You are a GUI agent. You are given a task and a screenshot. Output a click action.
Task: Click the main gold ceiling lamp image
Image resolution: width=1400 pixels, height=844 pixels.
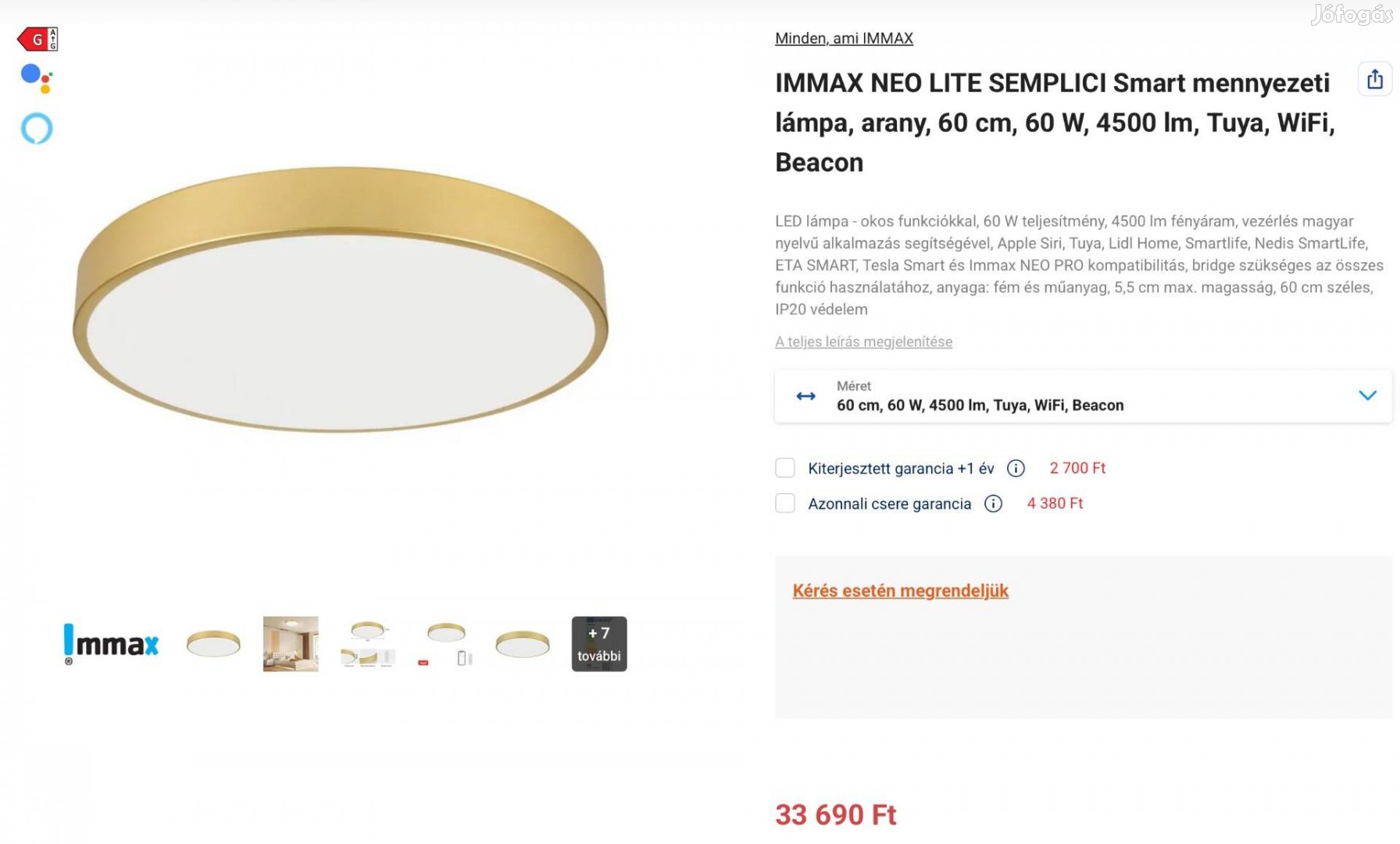(x=340, y=300)
